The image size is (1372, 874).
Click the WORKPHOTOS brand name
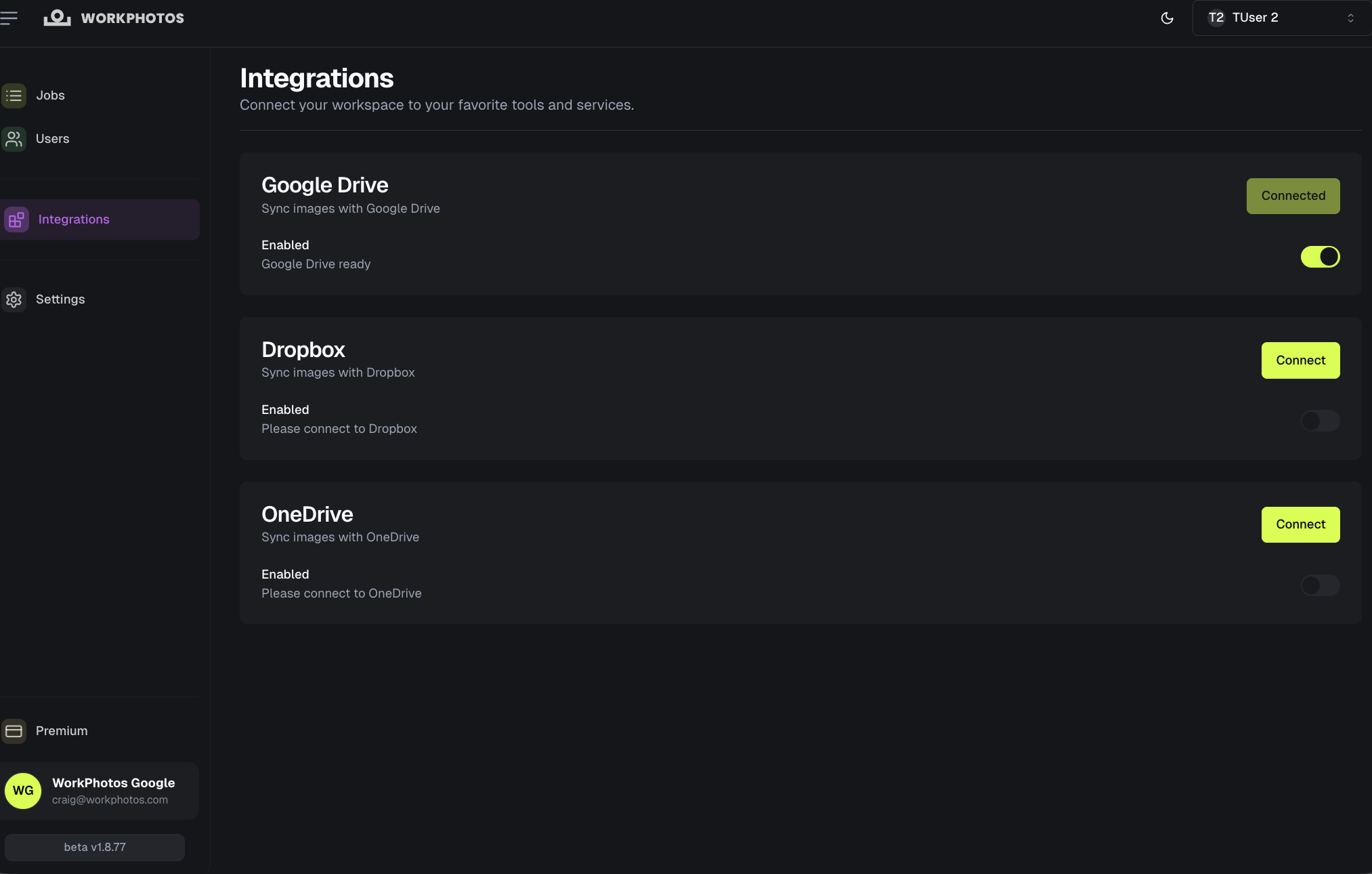coord(133,18)
